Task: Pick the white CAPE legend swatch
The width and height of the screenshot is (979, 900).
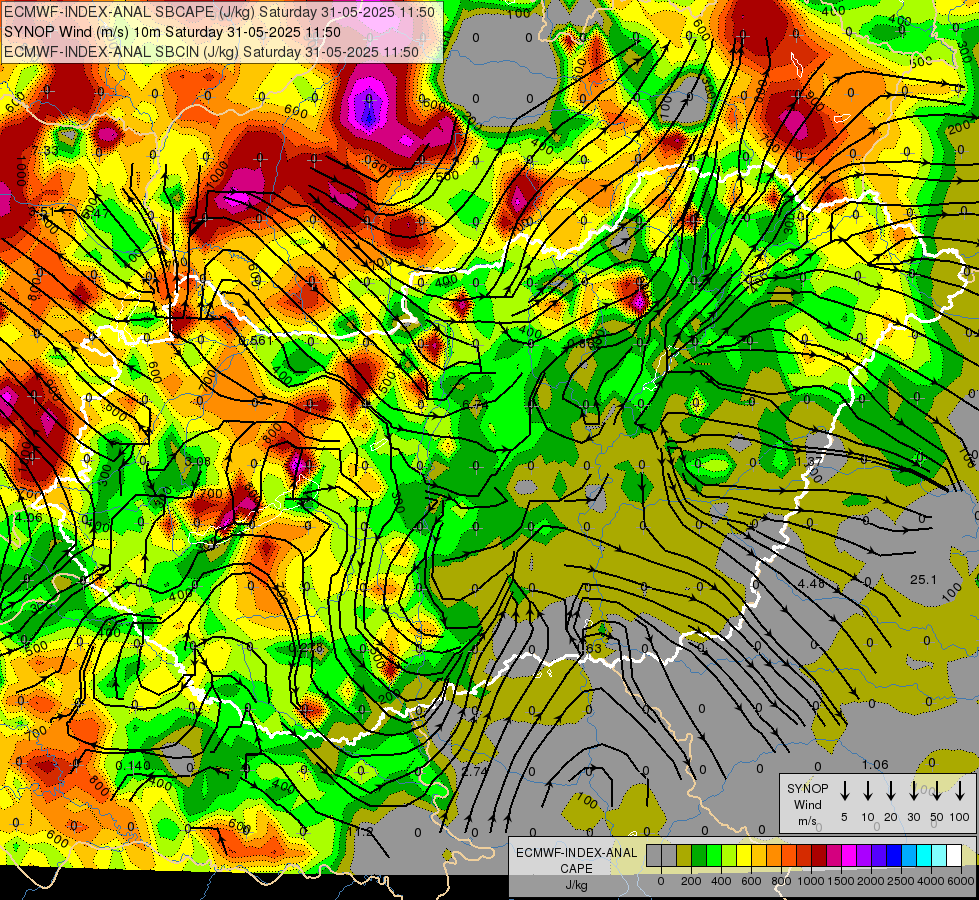Action: (x=953, y=855)
